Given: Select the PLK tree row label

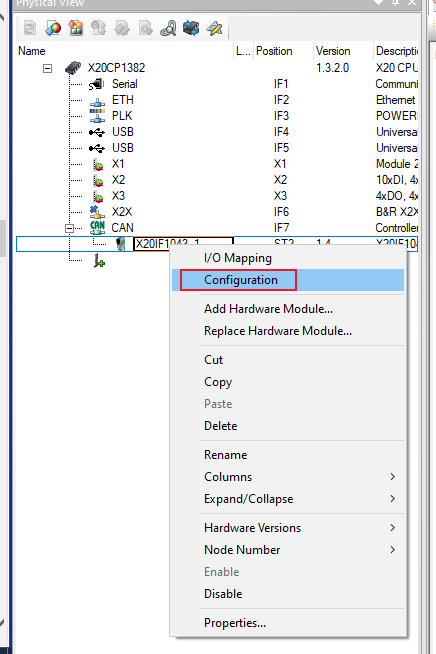Looking at the screenshot, I should click(122, 116).
